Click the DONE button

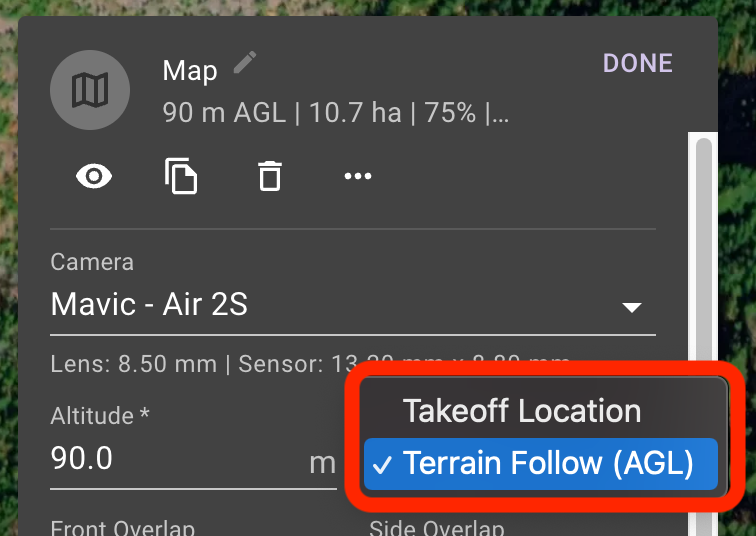click(638, 63)
